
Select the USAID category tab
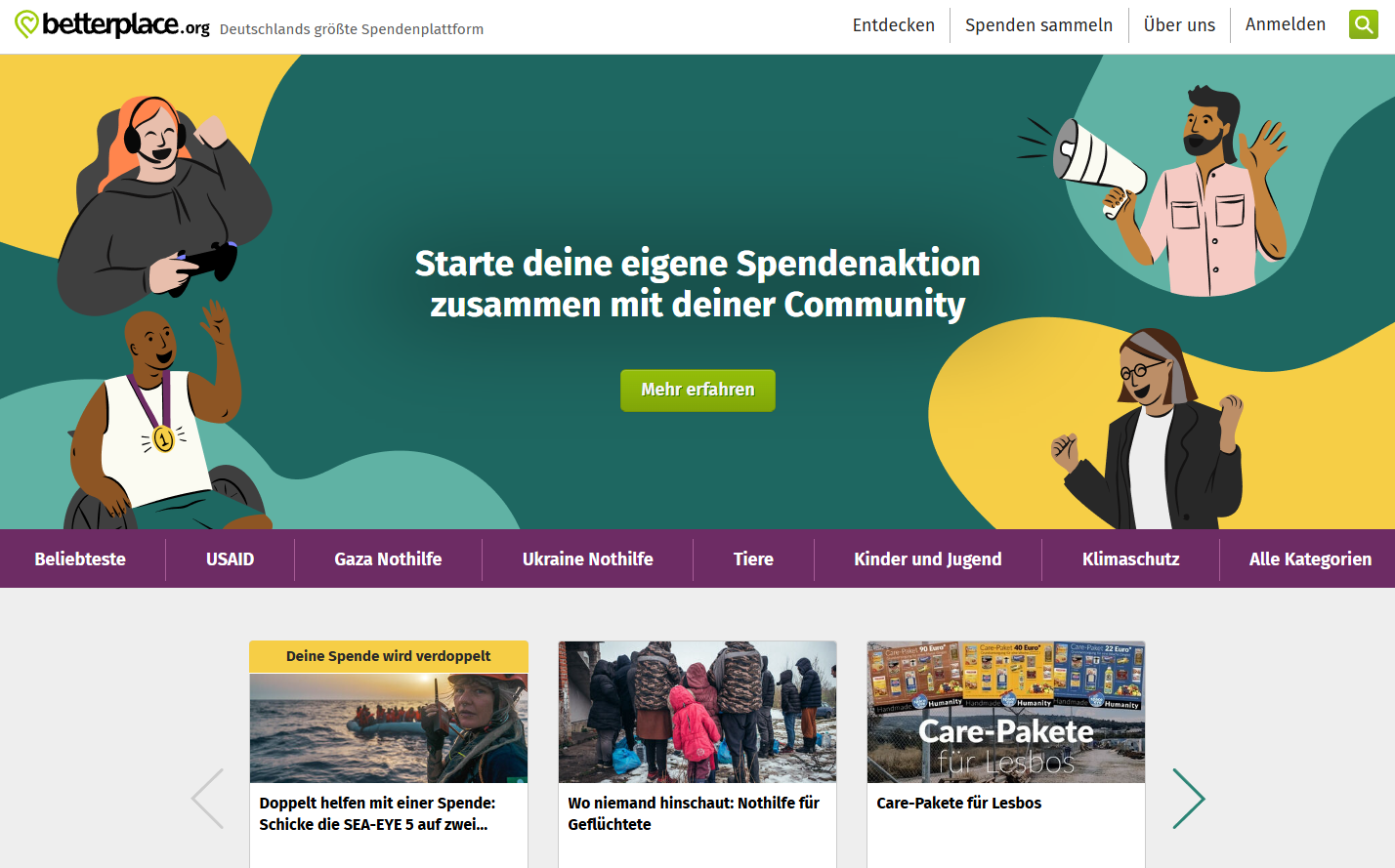(230, 559)
